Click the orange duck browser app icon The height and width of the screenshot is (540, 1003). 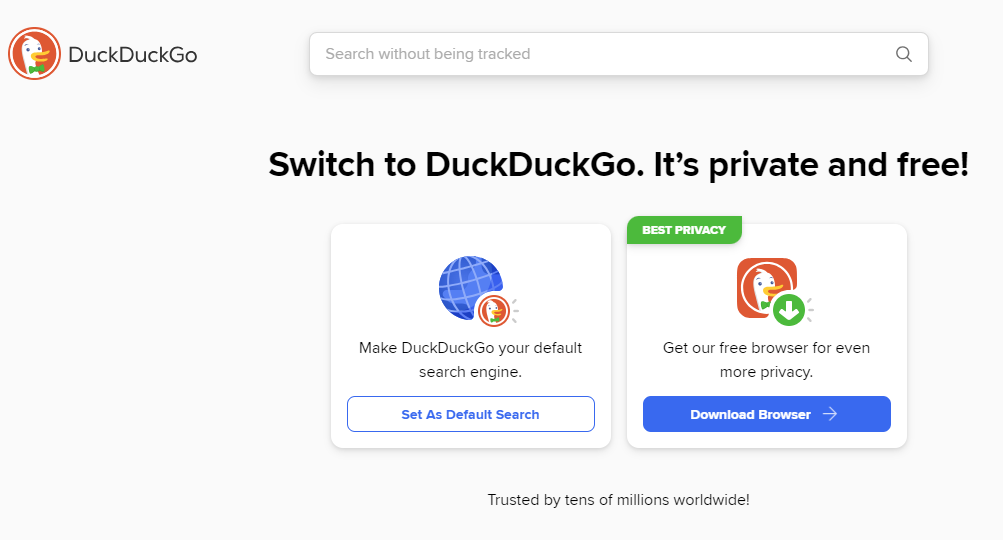[x=766, y=288]
